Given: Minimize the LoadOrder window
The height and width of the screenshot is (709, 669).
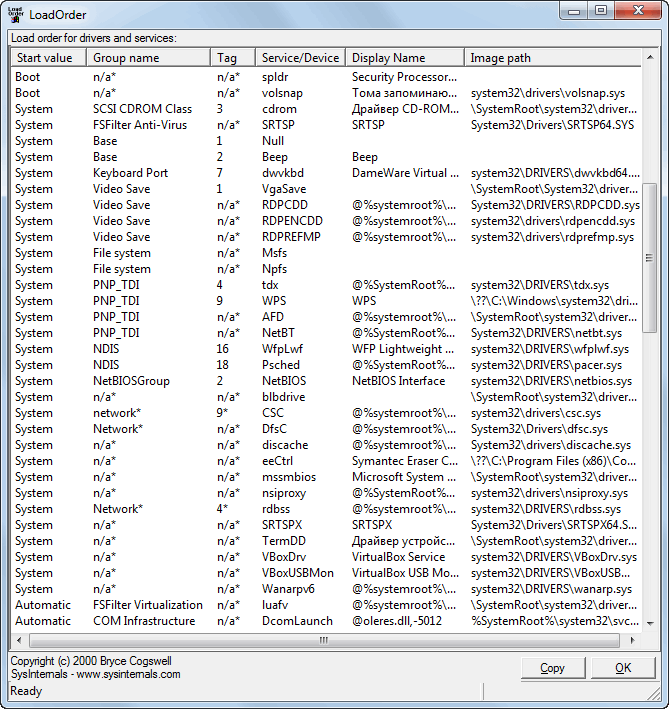Looking at the screenshot, I should (574, 11).
